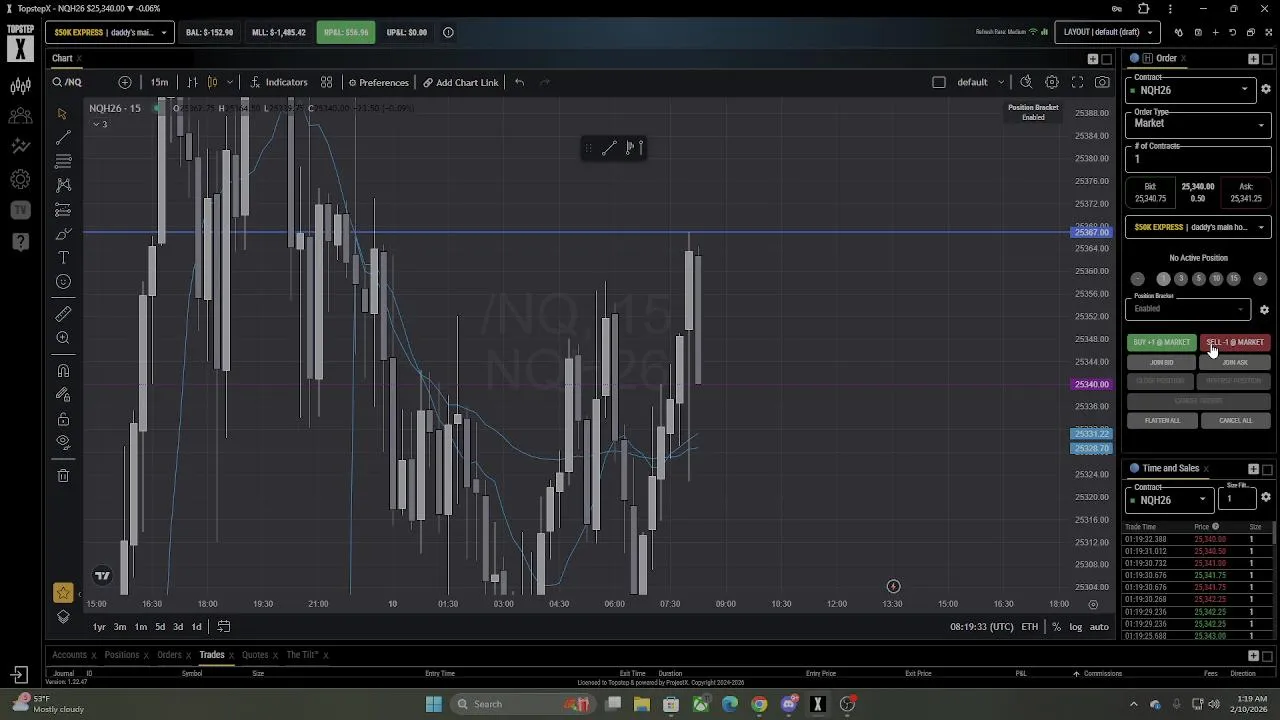Image resolution: width=1280 pixels, height=720 pixels.
Task: Open the Order Type Market dropdown
Action: [x=1198, y=123]
